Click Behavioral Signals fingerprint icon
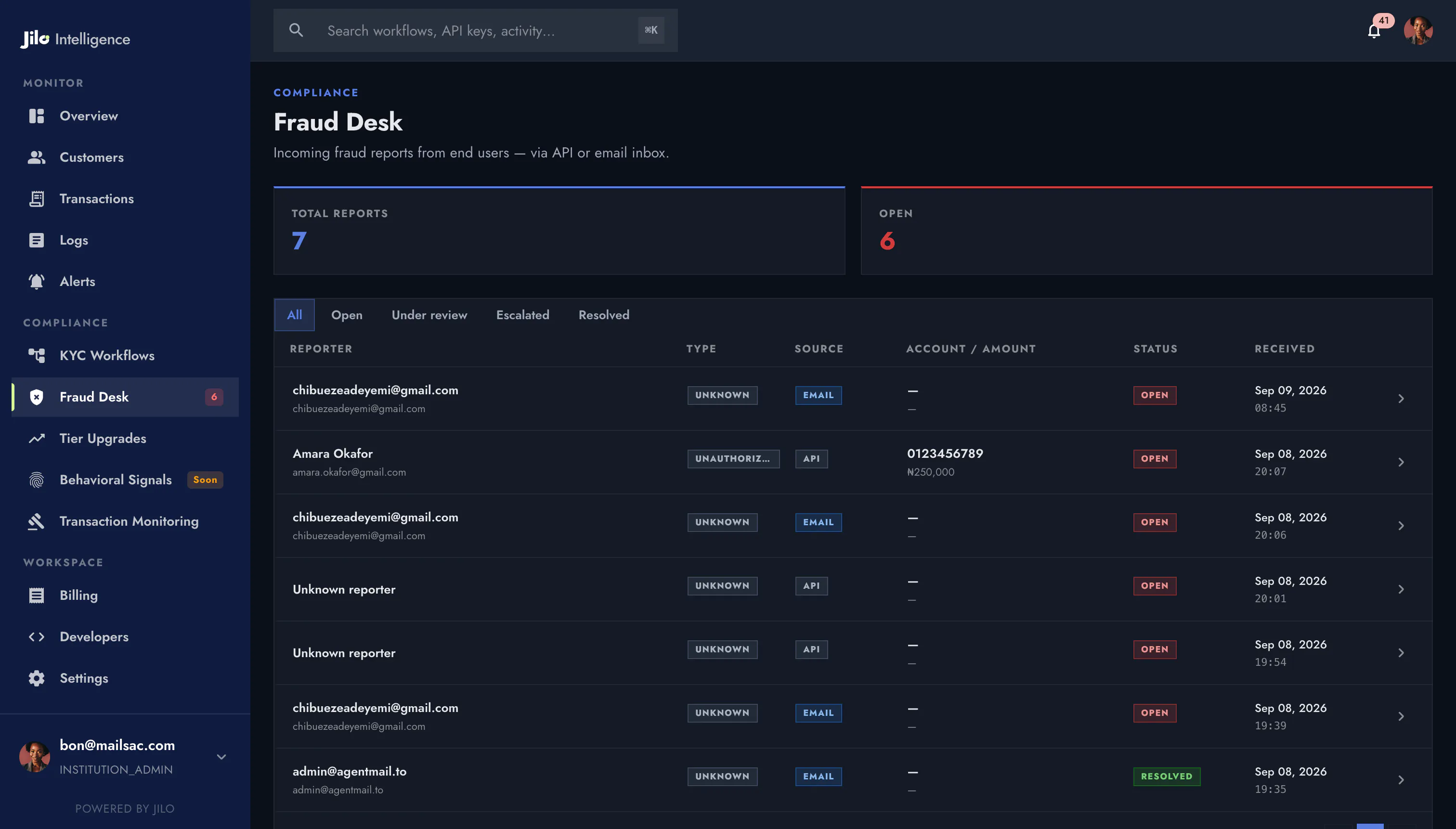 37,480
